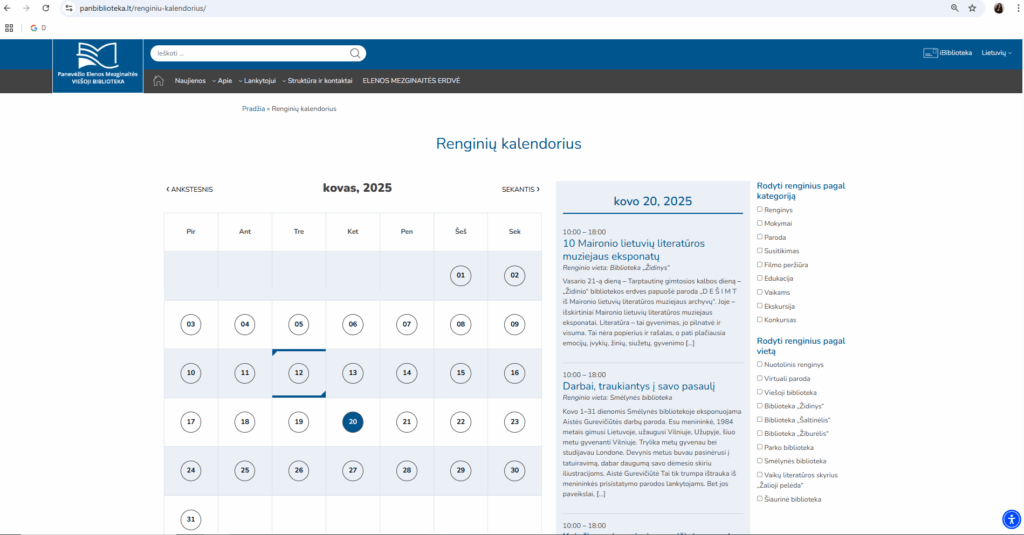Click the browser forward arrow
Viewport: 1024px width, 535px height.
click(x=26, y=8)
